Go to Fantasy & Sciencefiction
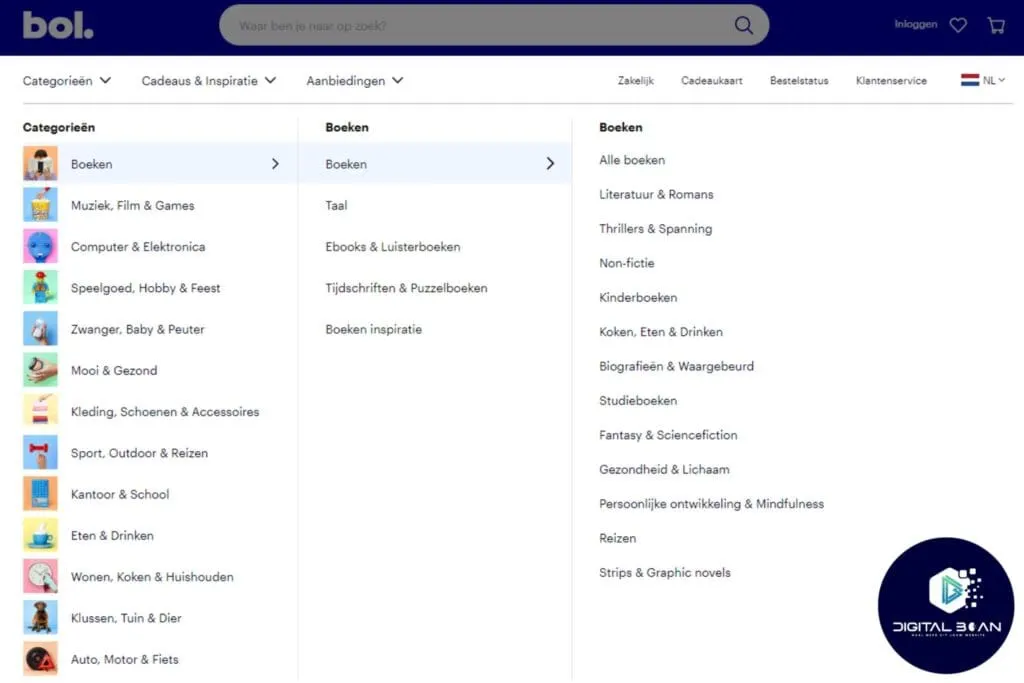This screenshot has height=683, width=1024. pos(668,435)
